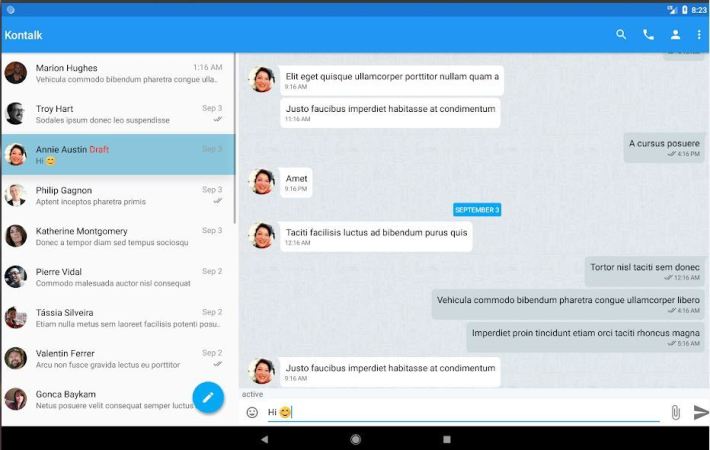This screenshot has height=450, width=710.
Task: Click Troy Hart avatar photo
Action: click(x=16, y=114)
